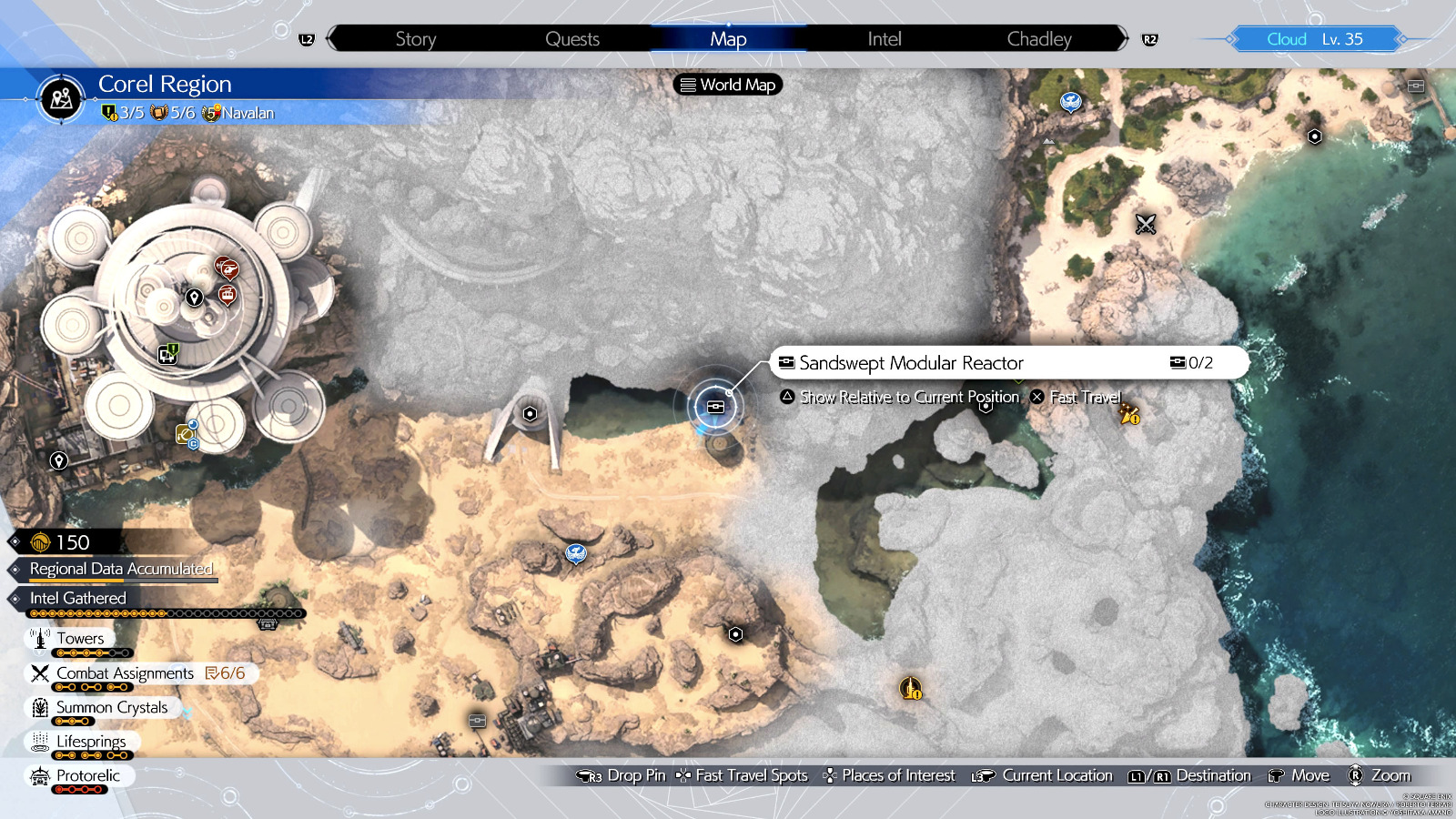Switch to the Quests tab
This screenshot has height=819, width=1456.
[571, 38]
